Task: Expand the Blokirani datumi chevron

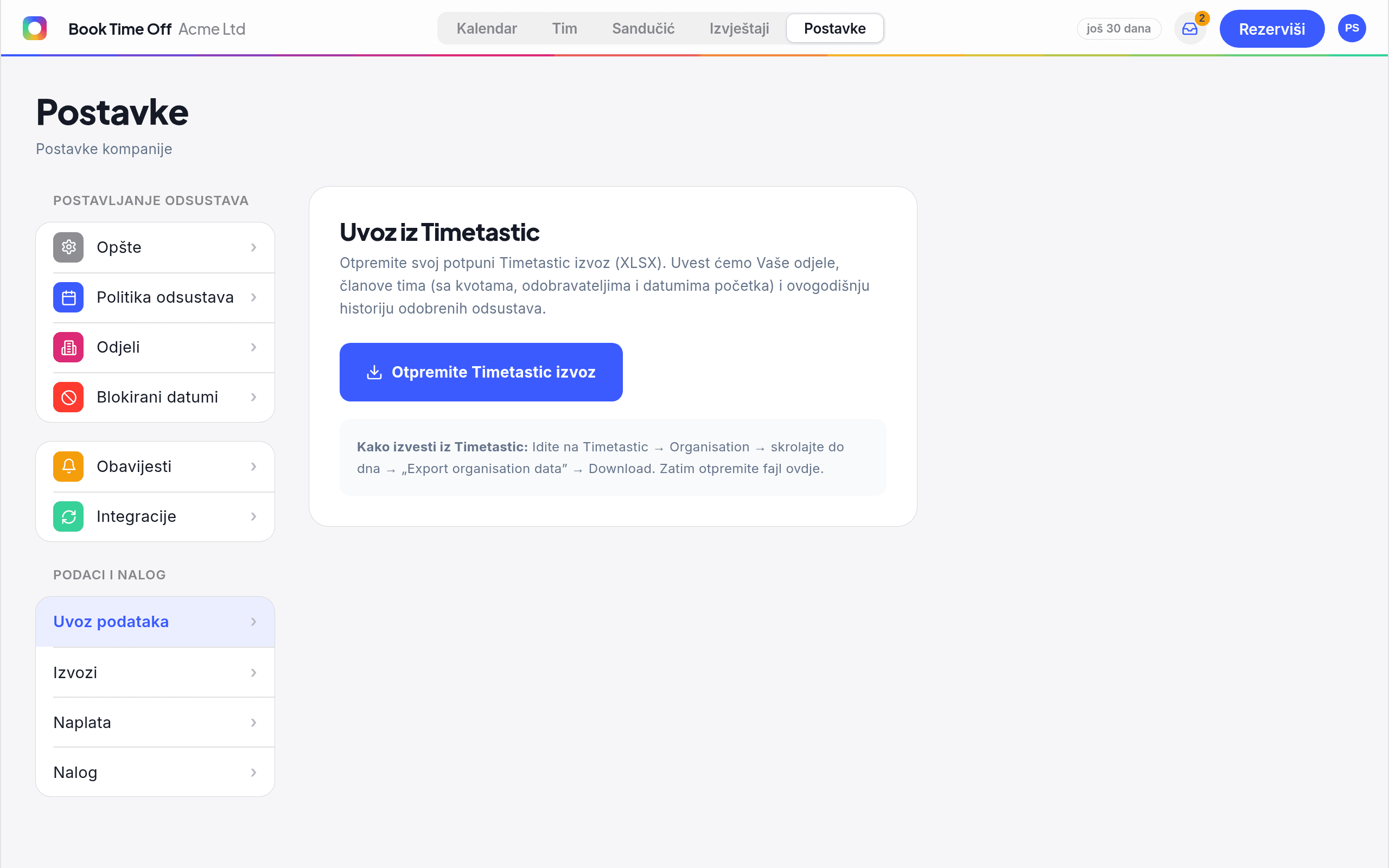Action: [254, 397]
